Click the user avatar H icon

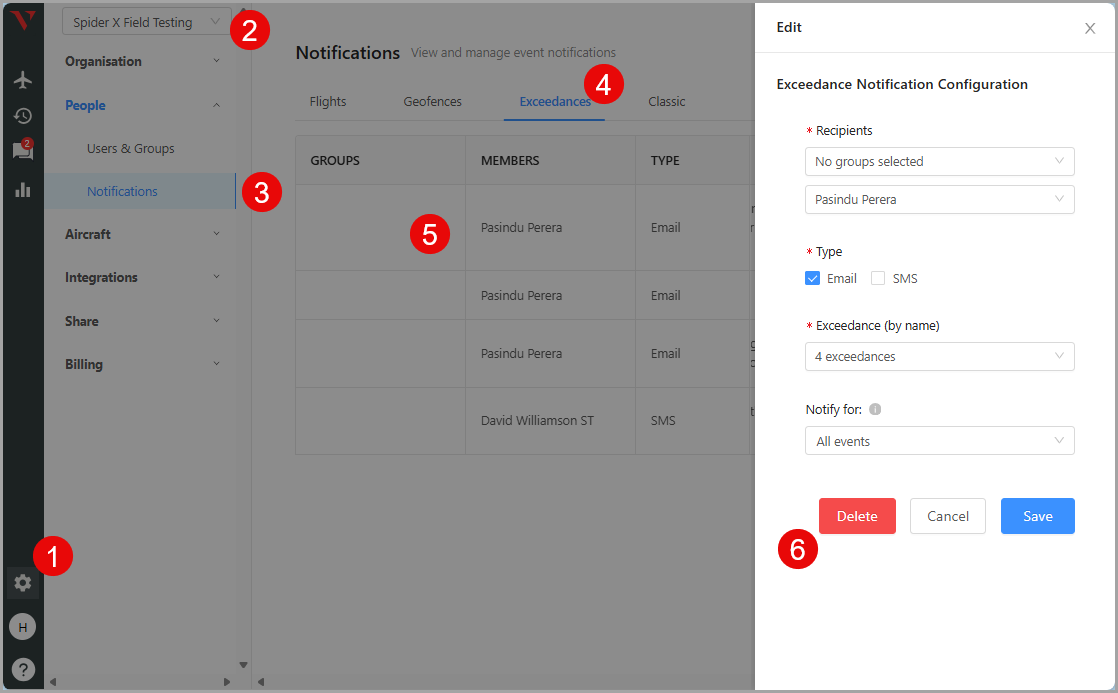[22, 627]
